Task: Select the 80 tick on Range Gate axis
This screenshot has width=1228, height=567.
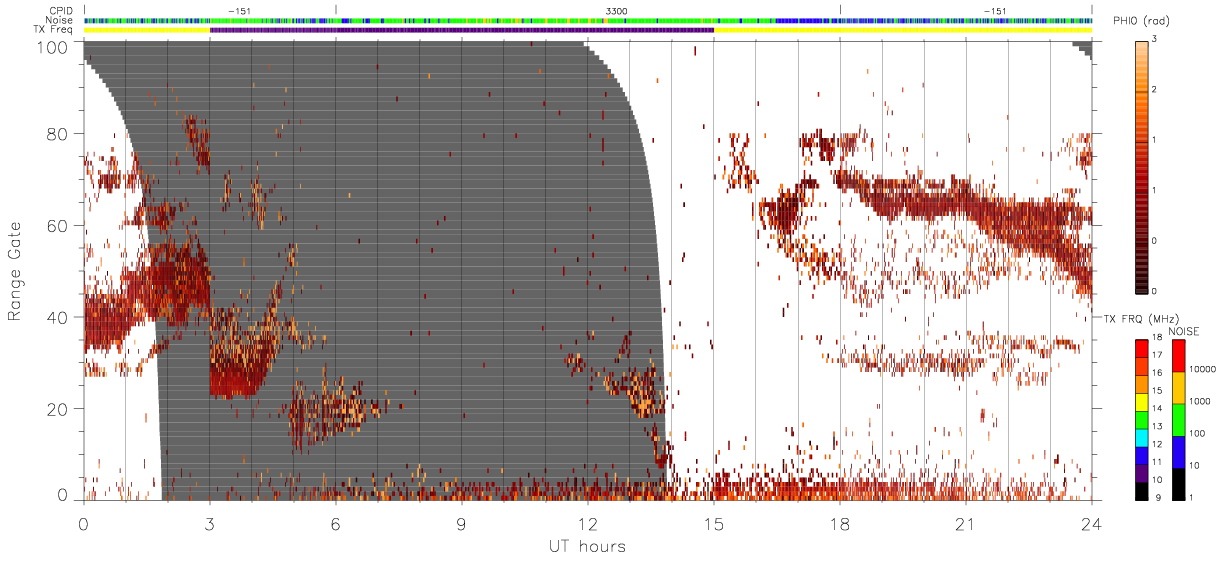Action: coord(58,133)
